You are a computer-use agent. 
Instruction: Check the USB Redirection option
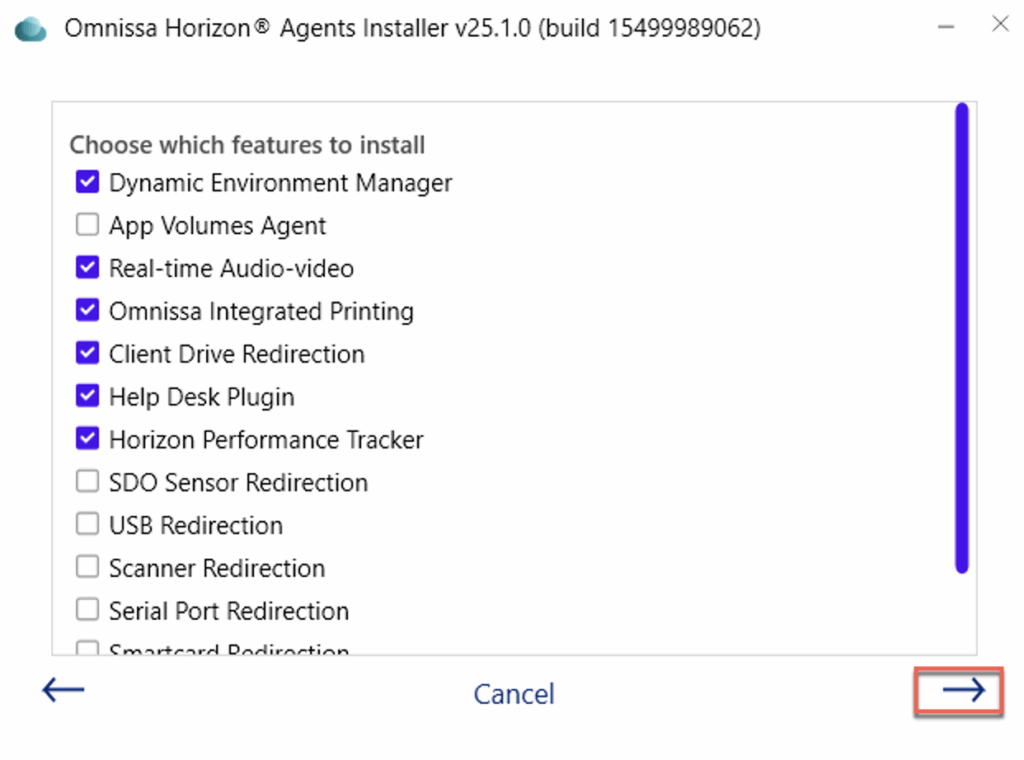click(88, 525)
